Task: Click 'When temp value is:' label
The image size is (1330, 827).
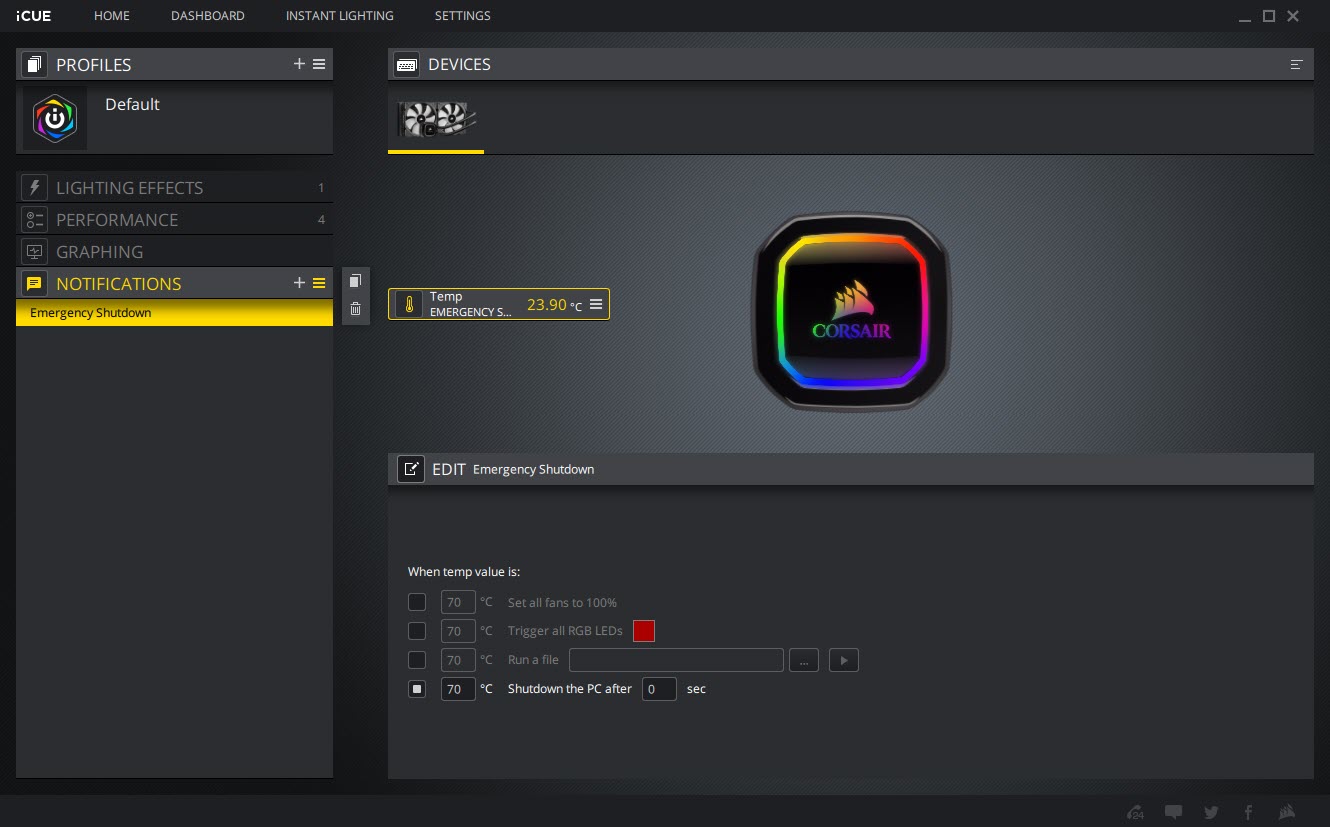Action: (464, 572)
